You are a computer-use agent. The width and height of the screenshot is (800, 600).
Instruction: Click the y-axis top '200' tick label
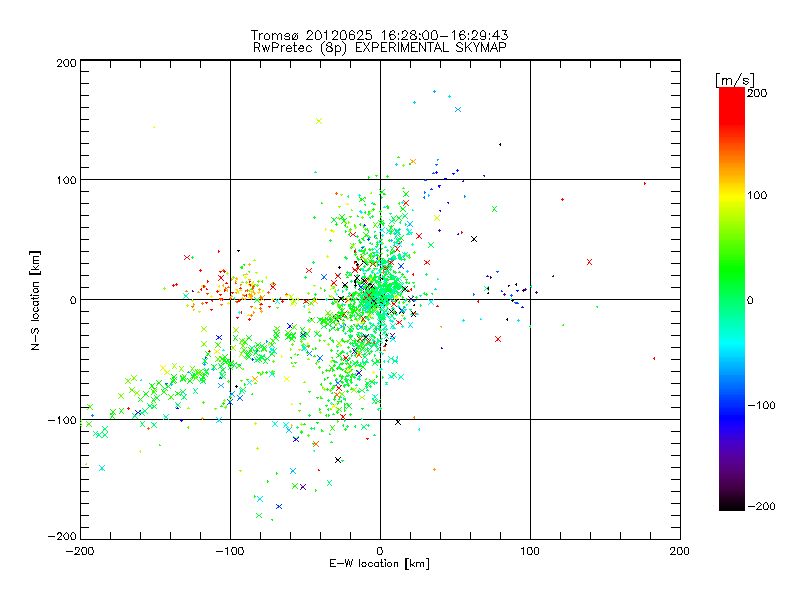pyautogui.click(x=66, y=63)
